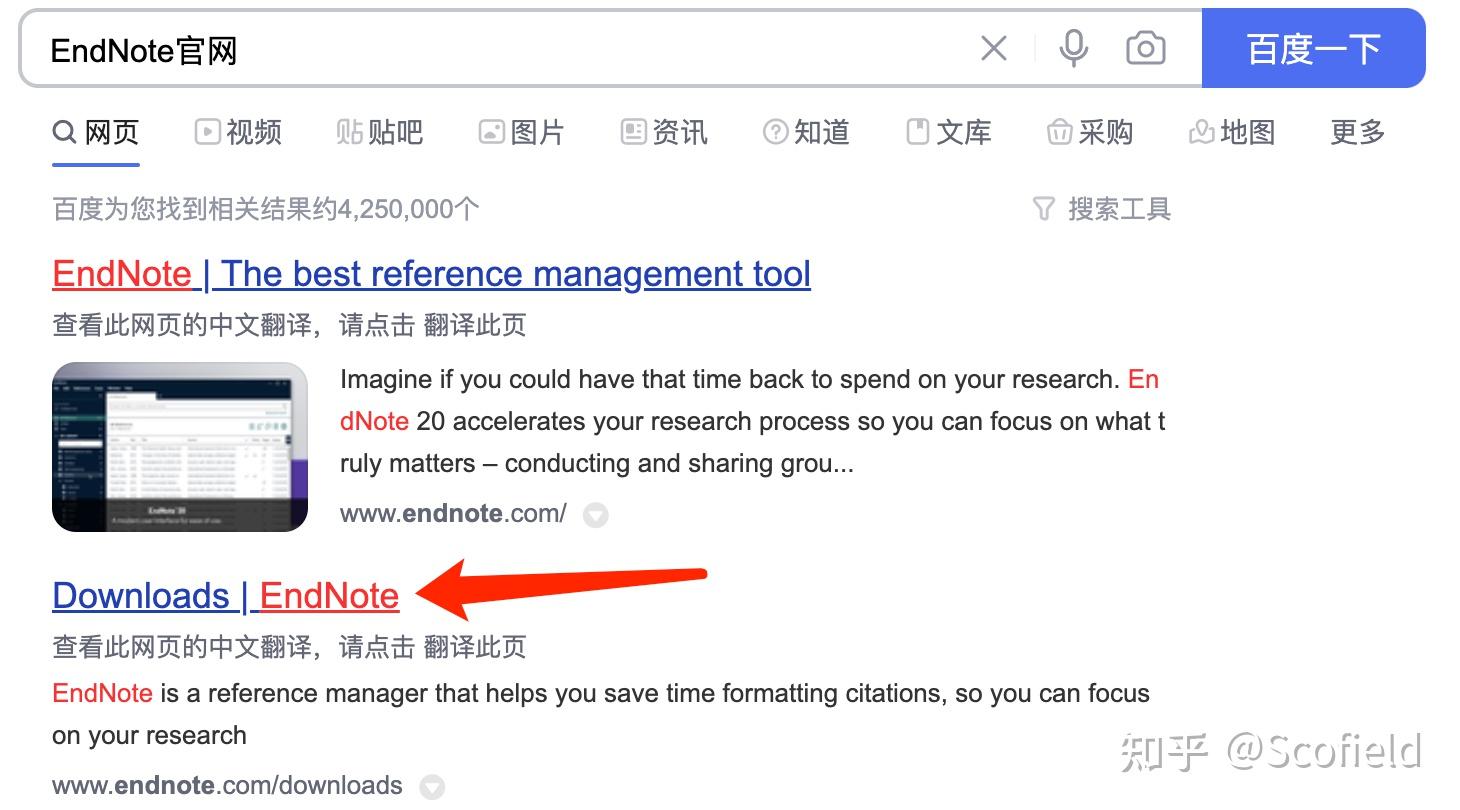Switch to the 图片 tab
The width and height of the screenshot is (1460, 810).
tap(522, 132)
